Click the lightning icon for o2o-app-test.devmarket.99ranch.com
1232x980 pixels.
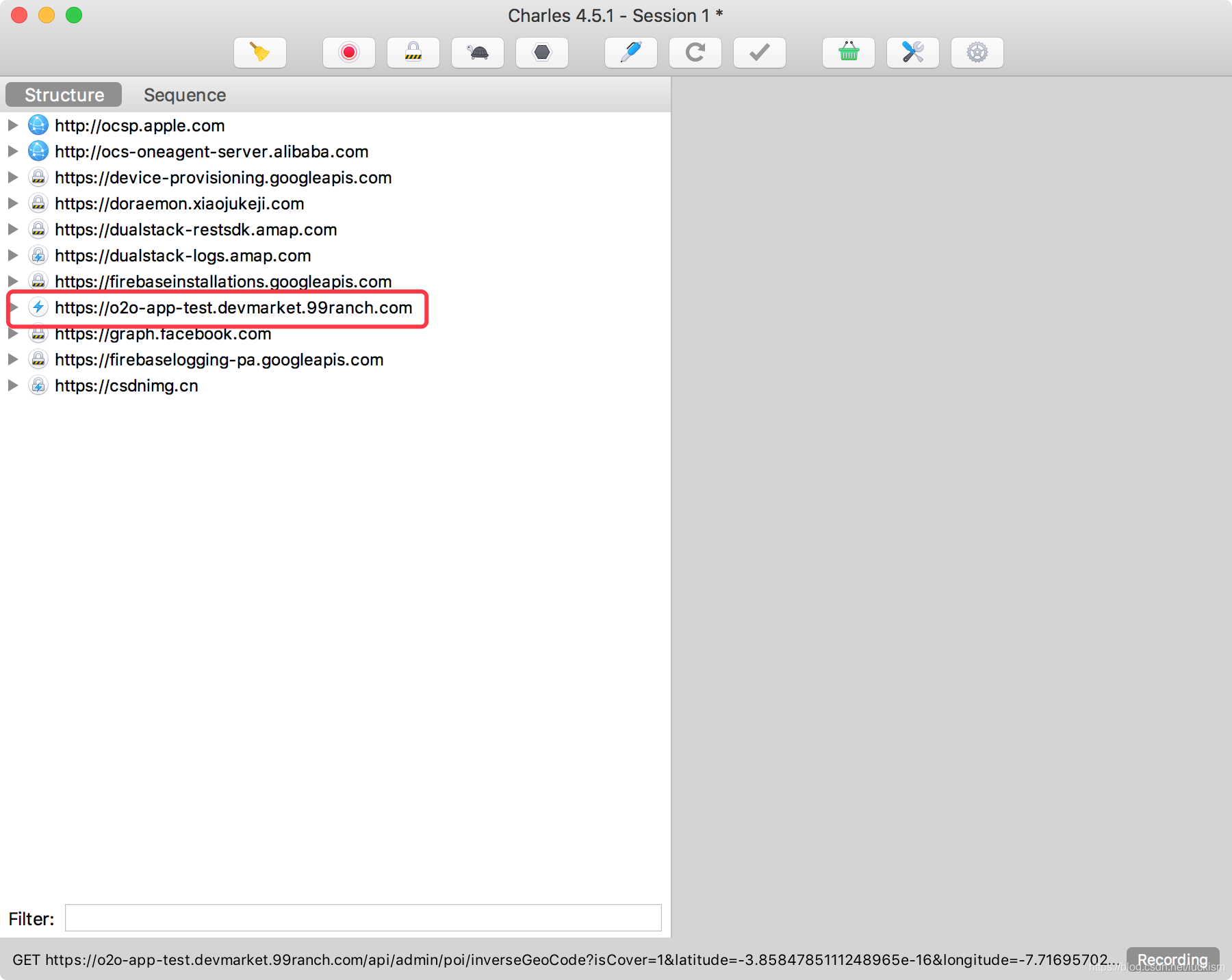click(38, 307)
